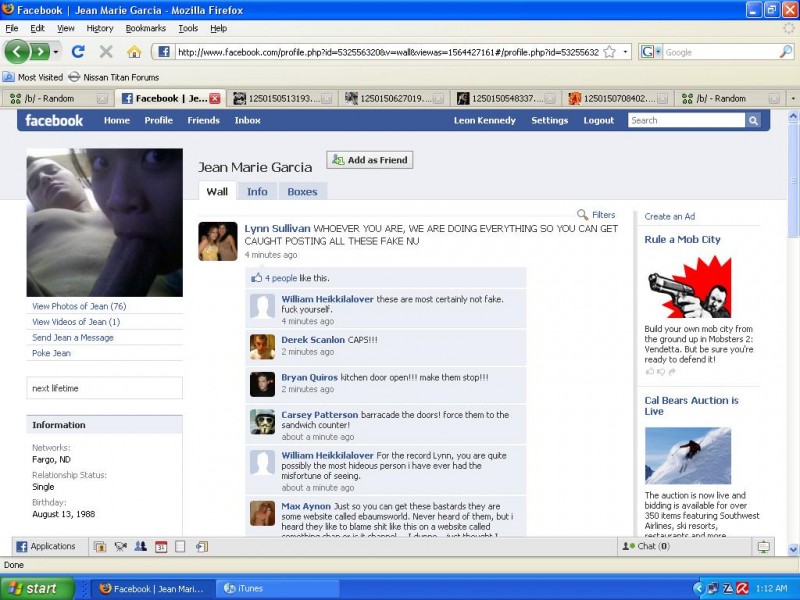Image resolution: width=800 pixels, height=600 pixels.
Task: Click the ZoneAlarm tray icon
Action: (x=729, y=588)
